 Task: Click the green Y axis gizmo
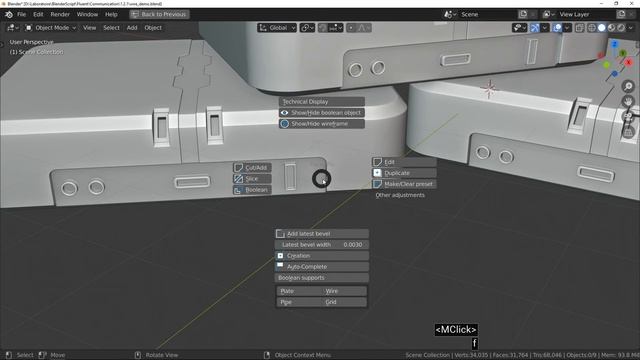tap(623, 53)
